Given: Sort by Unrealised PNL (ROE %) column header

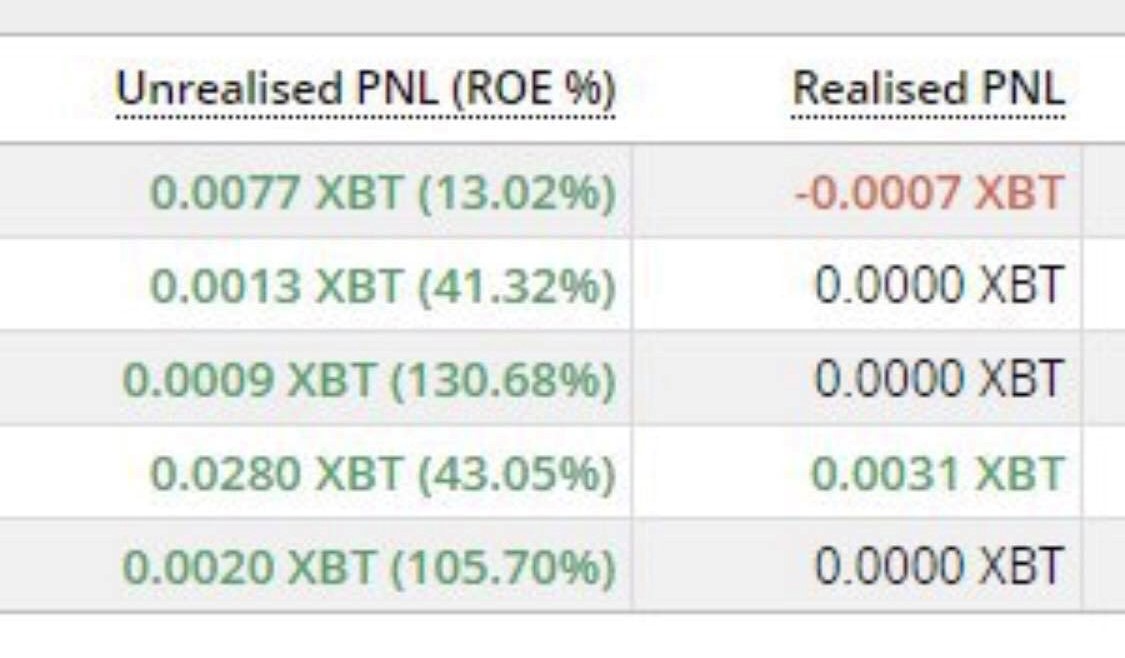Looking at the screenshot, I should click(x=365, y=90).
